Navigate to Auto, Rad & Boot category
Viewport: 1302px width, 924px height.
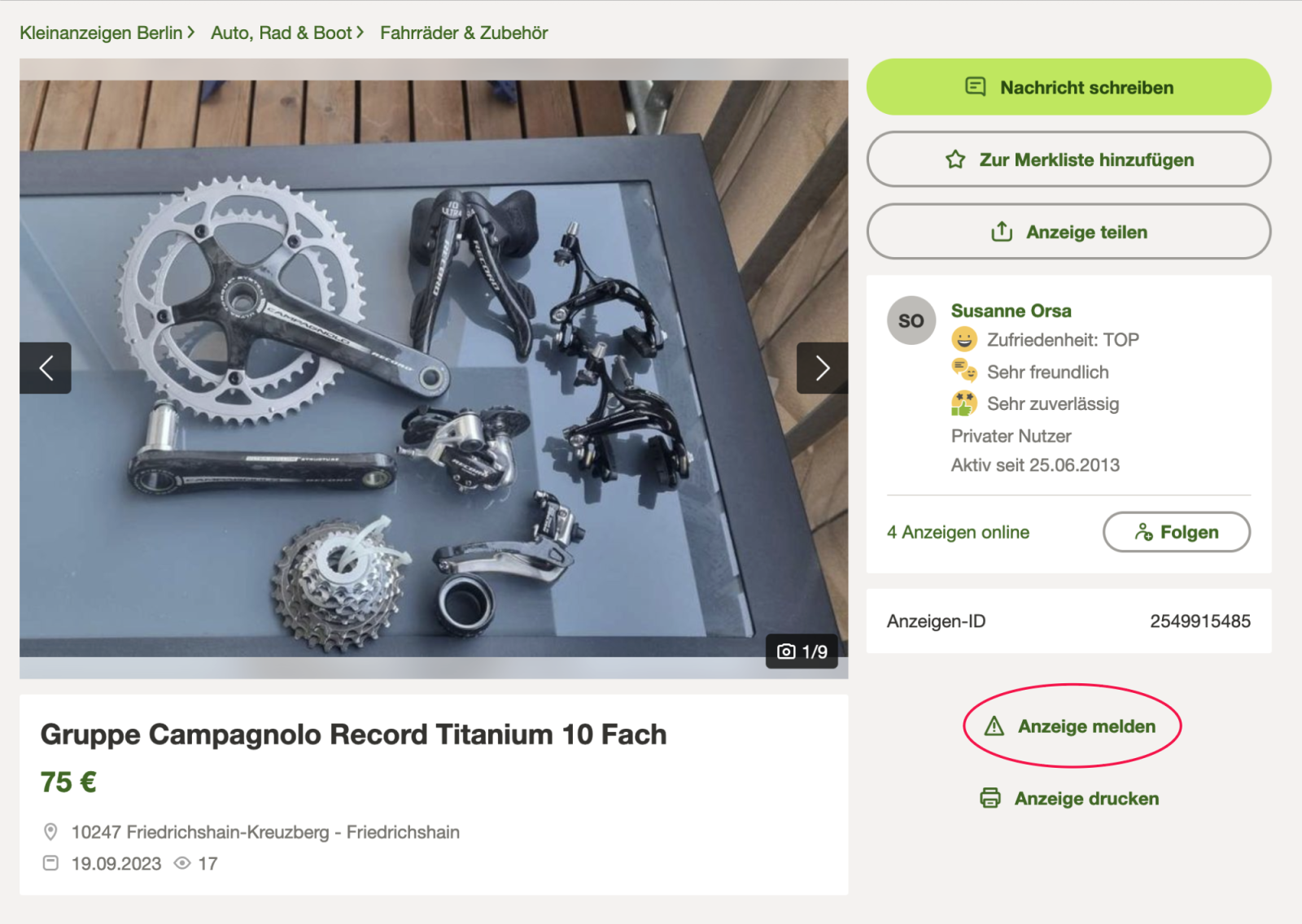(x=281, y=33)
